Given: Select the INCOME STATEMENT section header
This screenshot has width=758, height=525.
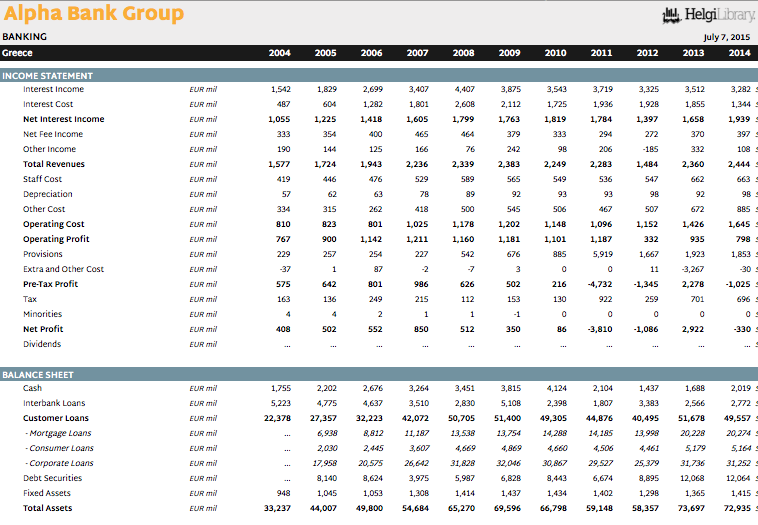Looking at the screenshot, I should click(47, 76).
